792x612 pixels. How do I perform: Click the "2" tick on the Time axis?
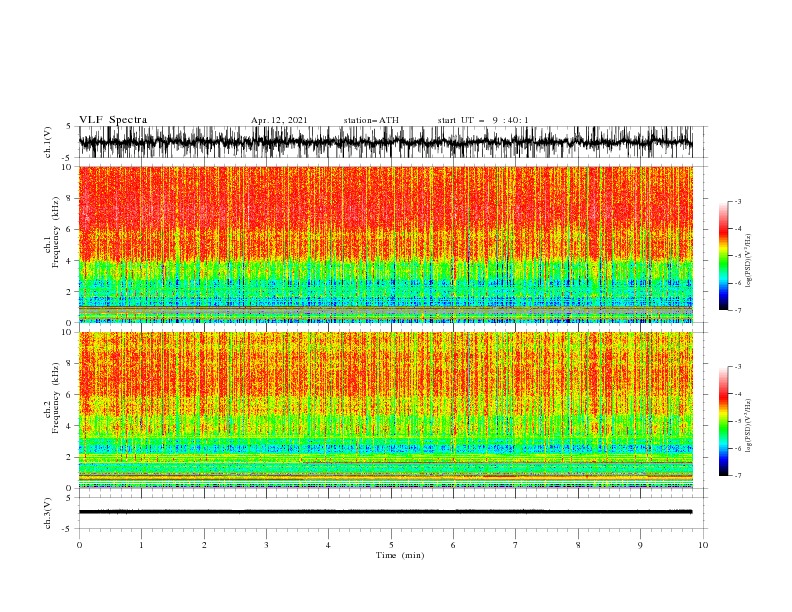(x=204, y=545)
